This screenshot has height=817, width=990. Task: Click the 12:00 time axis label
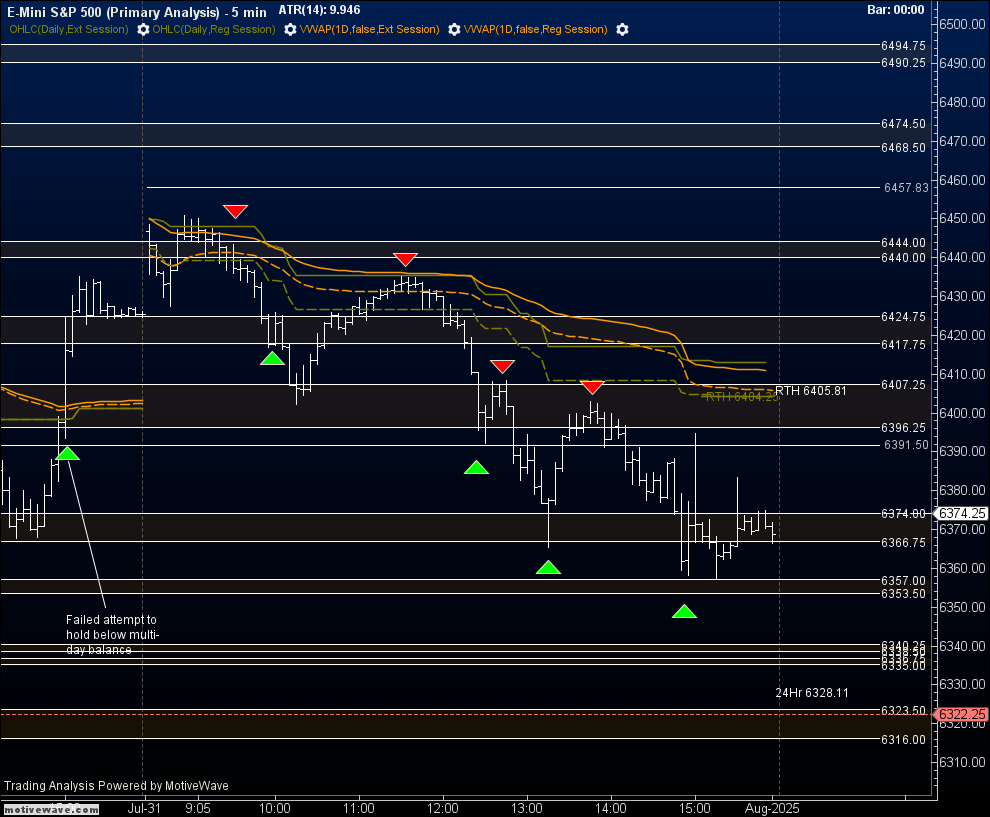click(443, 808)
